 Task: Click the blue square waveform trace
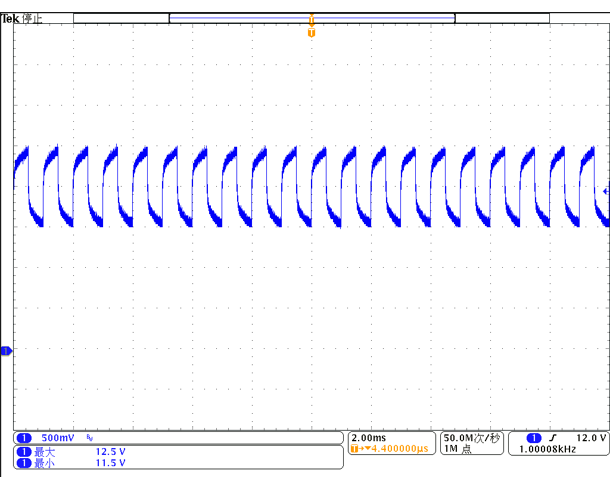coord(311,186)
